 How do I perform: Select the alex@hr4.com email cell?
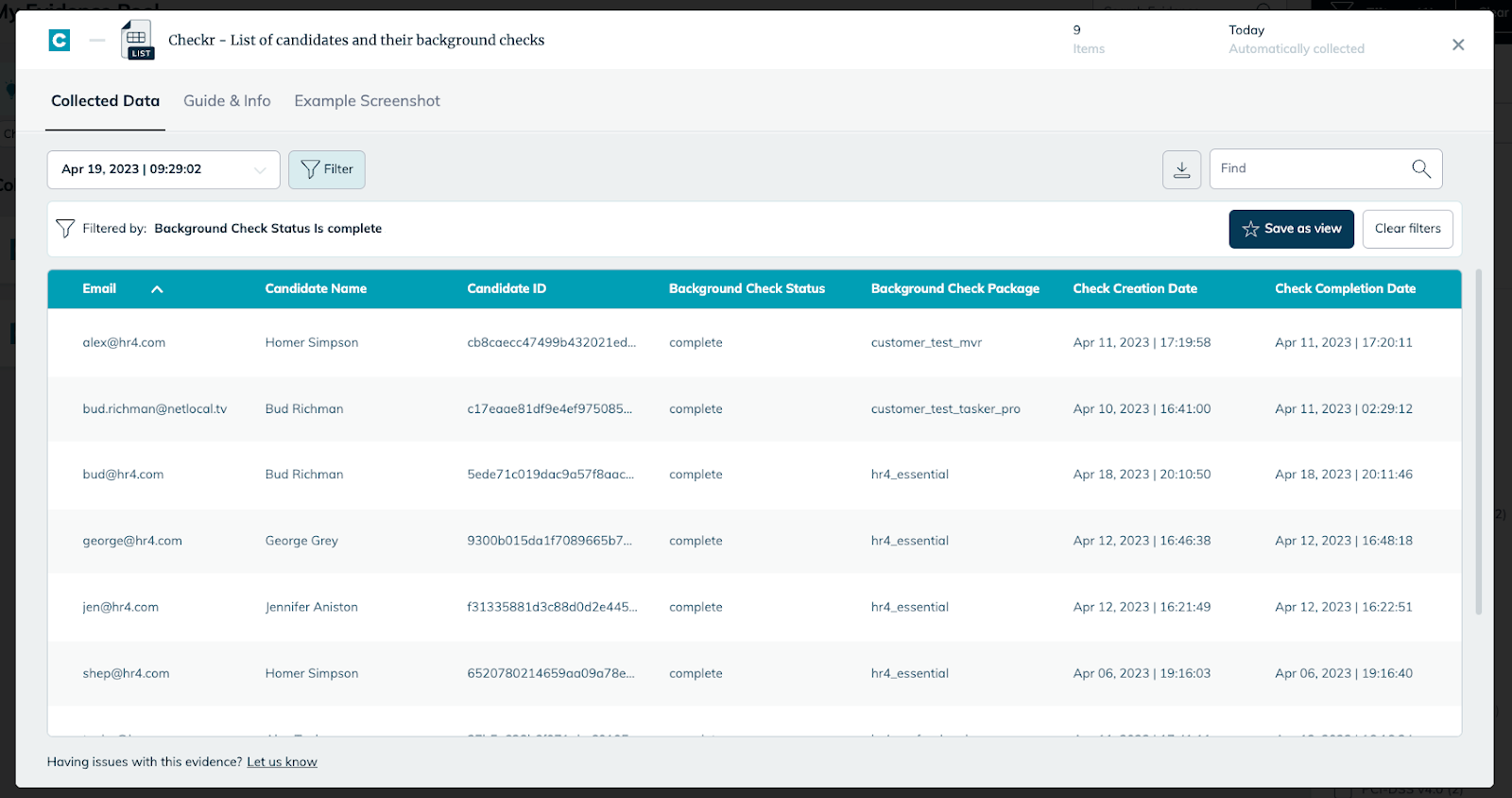(124, 342)
